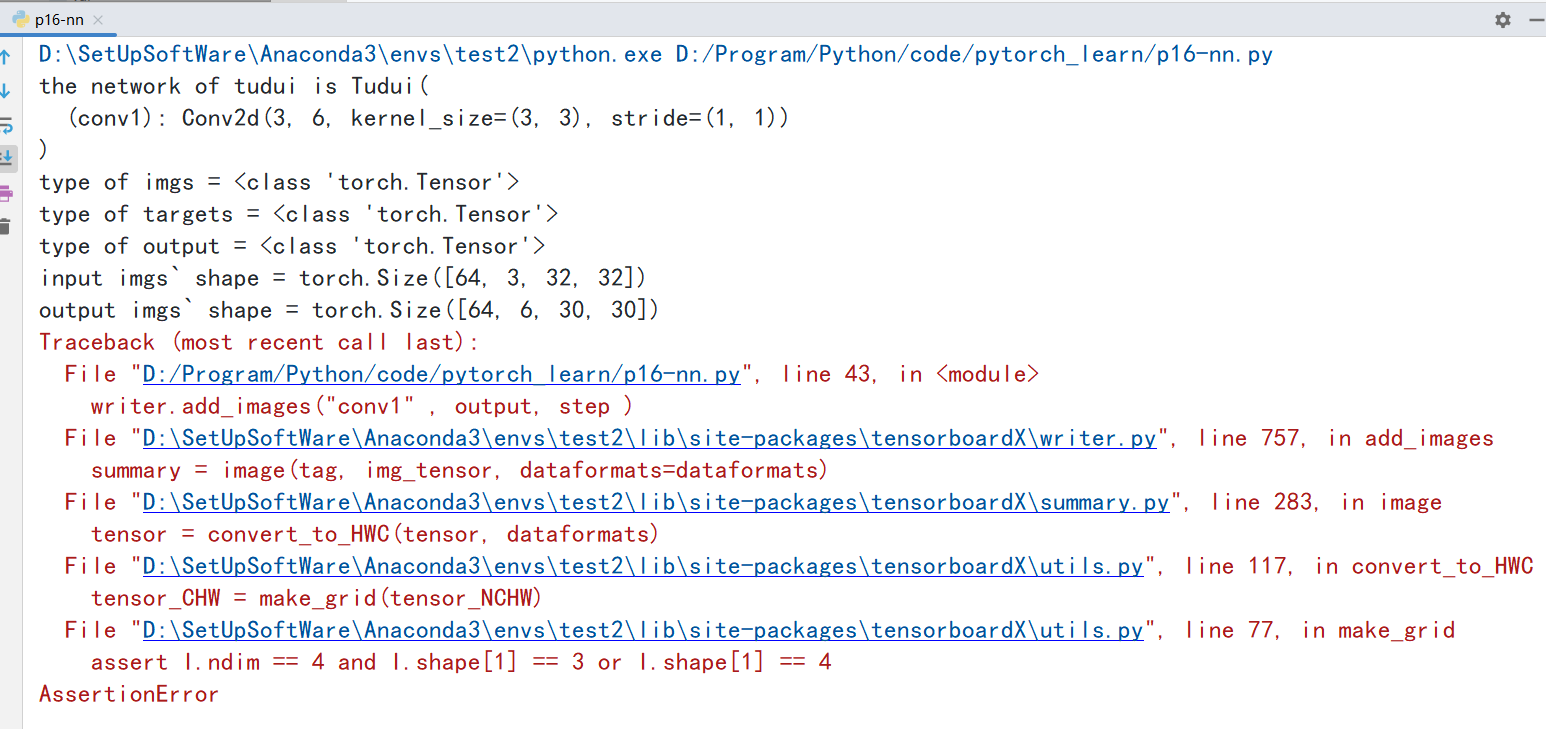Open the run panel gear settings
The image size is (1546, 729).
[x=1502, y=19]
